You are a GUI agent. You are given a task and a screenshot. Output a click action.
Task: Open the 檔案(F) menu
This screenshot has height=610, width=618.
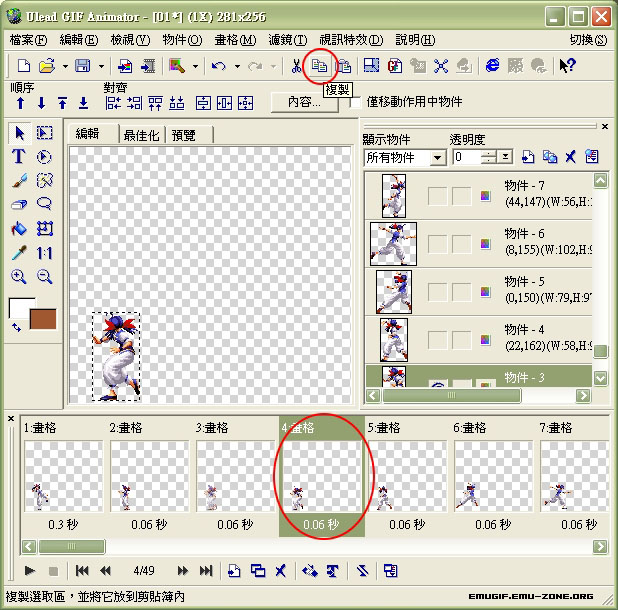tap(28, 40)
